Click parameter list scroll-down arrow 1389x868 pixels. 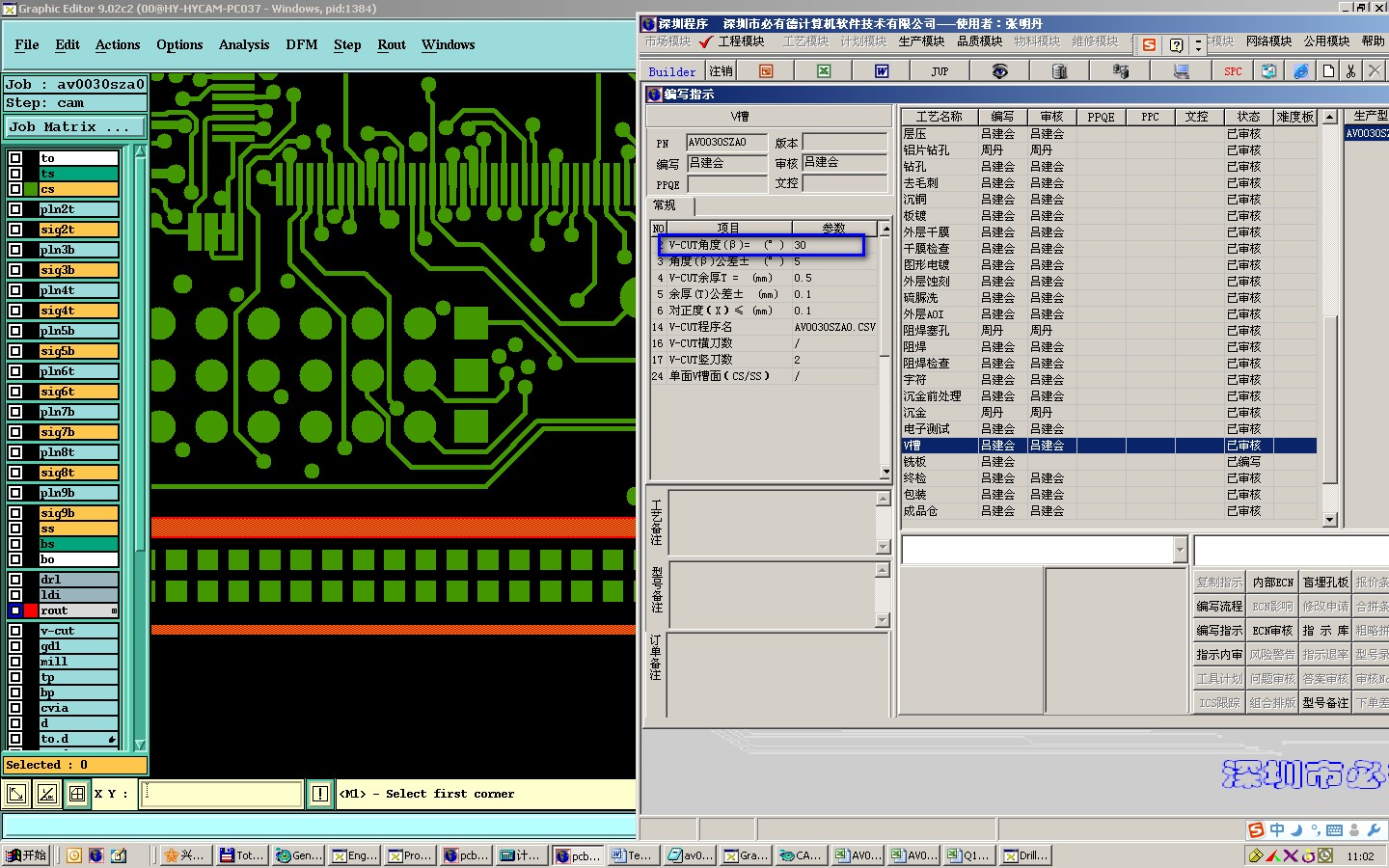click(x=885, y=473)
